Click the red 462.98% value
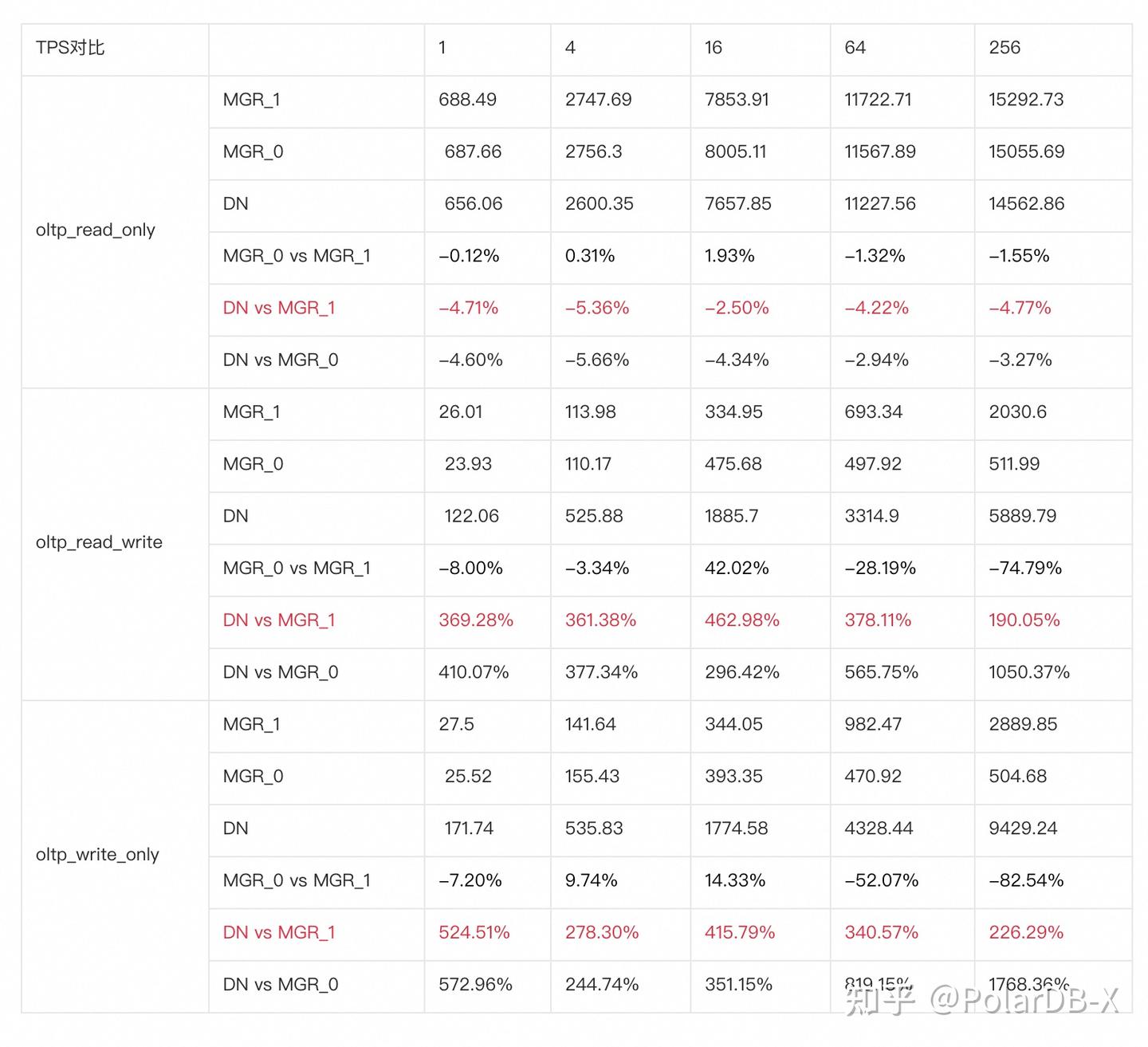Screen dimensions: 1148x1047 click(x=741, y=620)
